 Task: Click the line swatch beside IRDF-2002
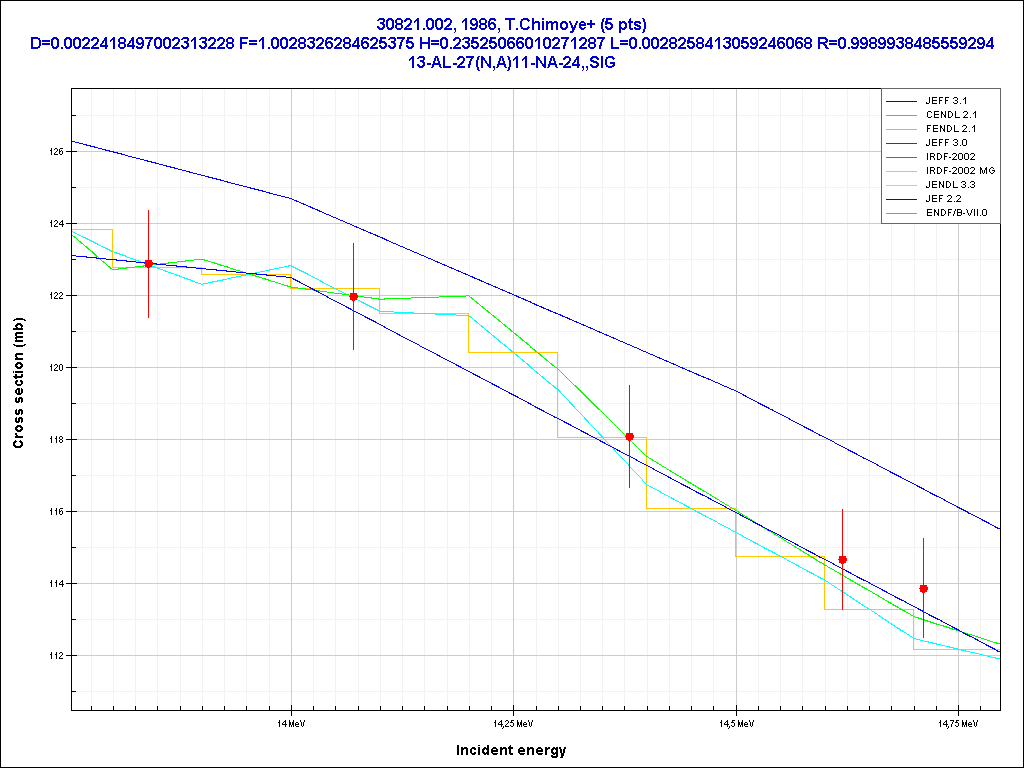(x=902, y=157)
